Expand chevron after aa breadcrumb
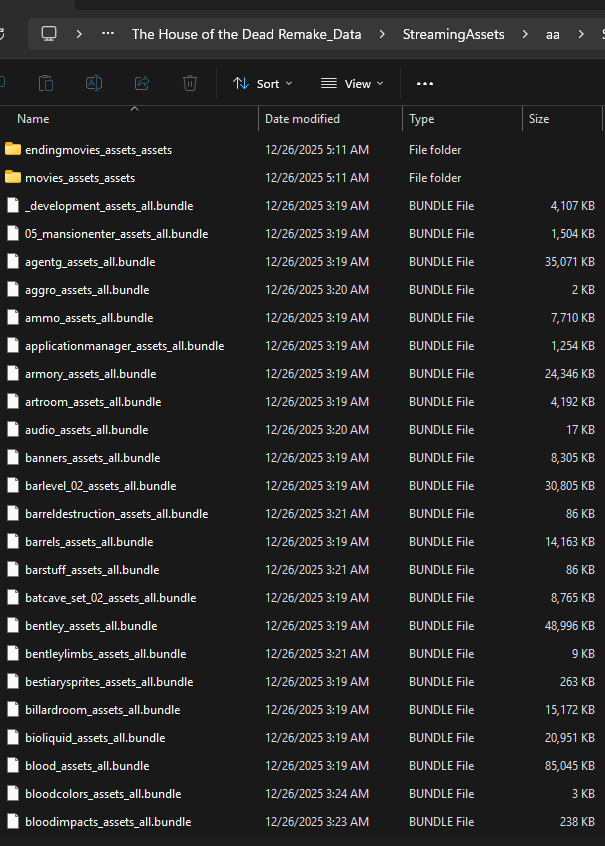Image resolution: width=605 pixels, height=846 pixels. [581, 34]
